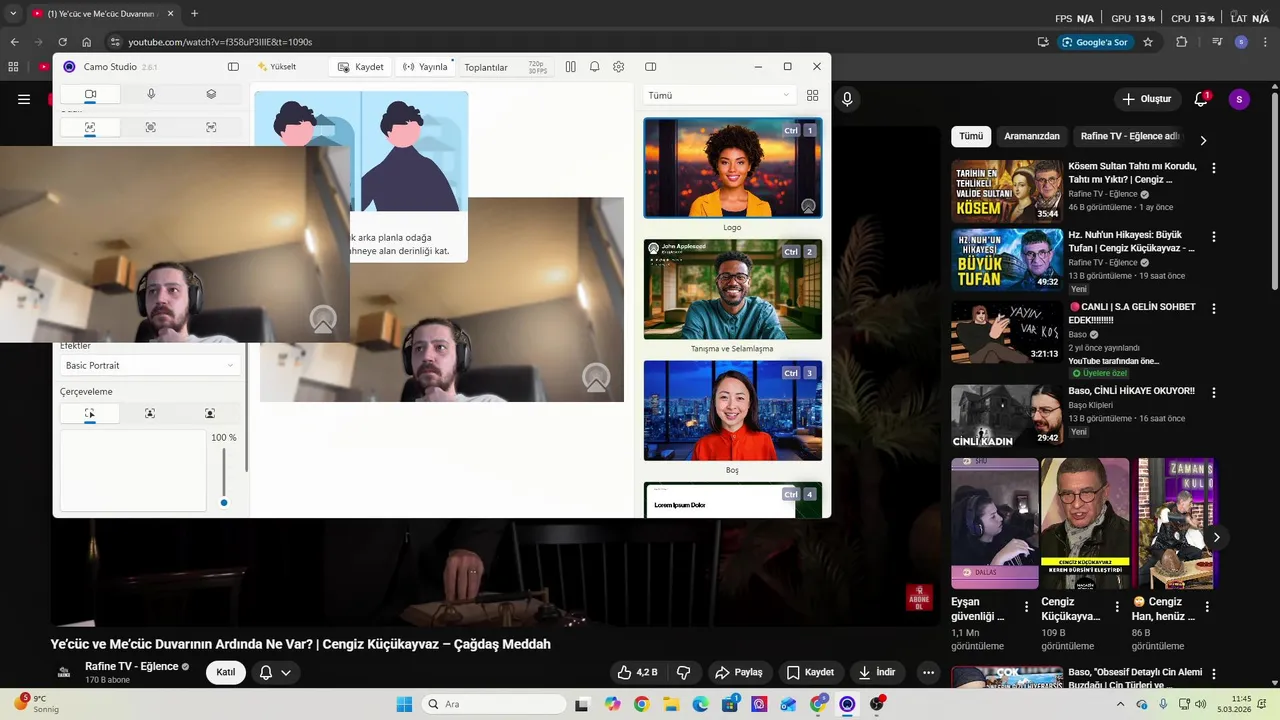Reload the browser page
Image resolution: width=1280 pixels, height=720 pixels.
62,42
